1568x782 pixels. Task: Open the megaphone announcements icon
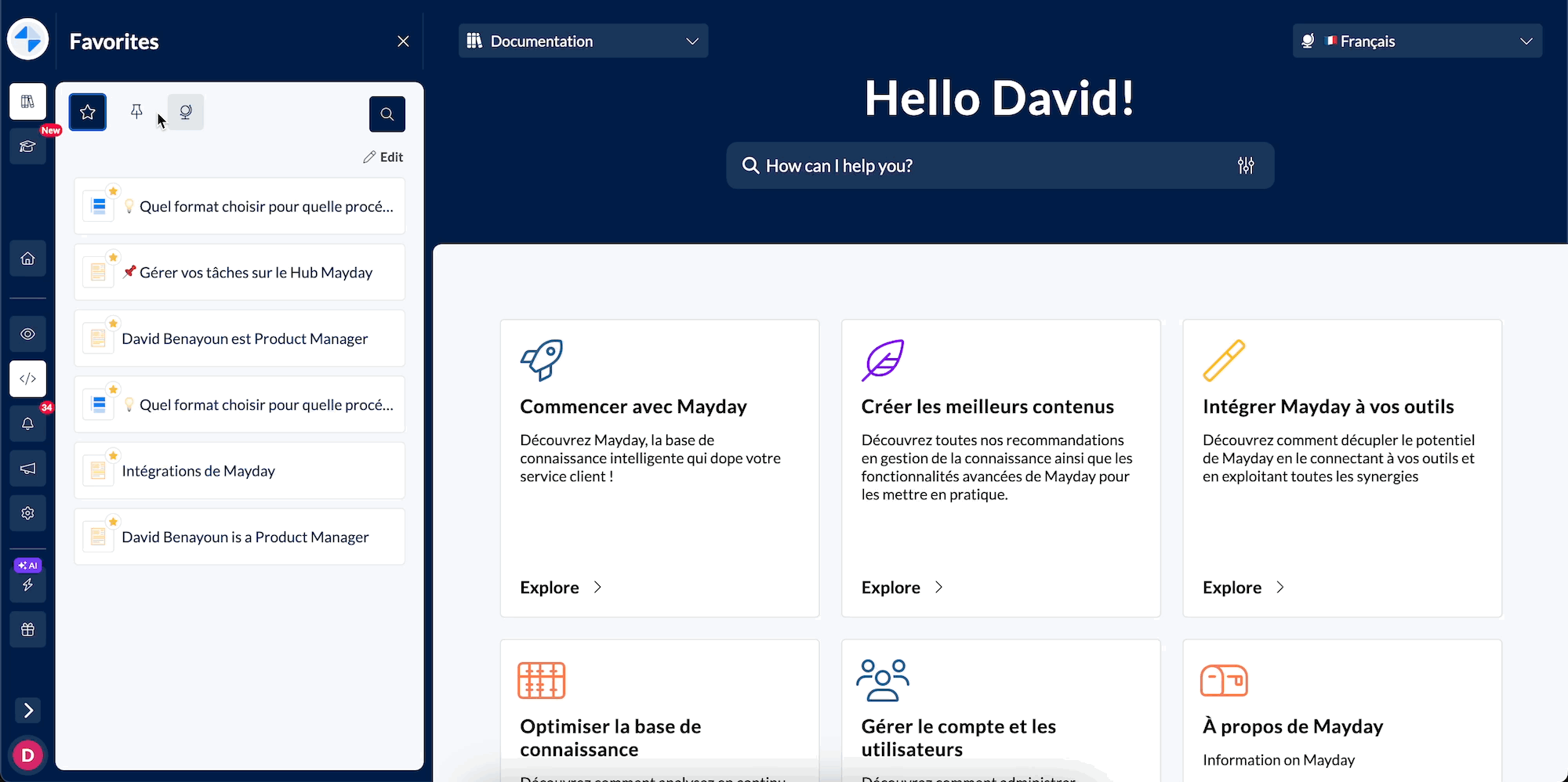[27, 469]
